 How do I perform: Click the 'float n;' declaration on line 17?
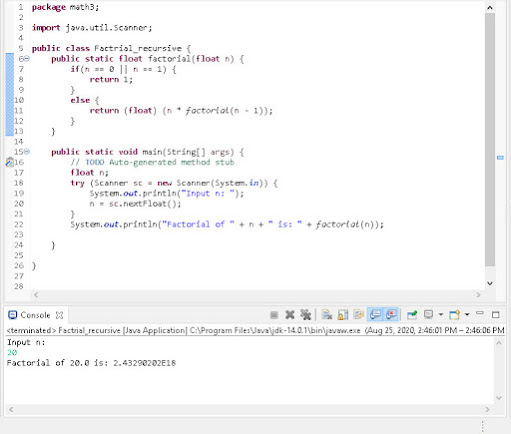tap(89, 172)
